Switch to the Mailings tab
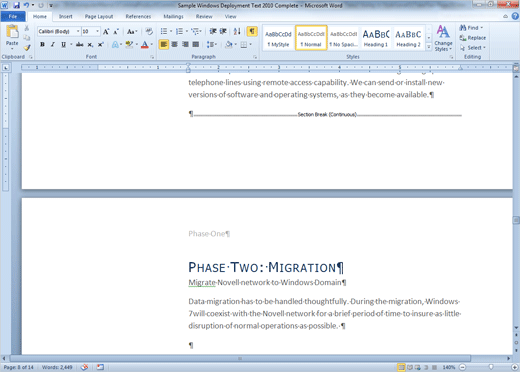Image resolution: width=520 pixels, height=372 pixels. [173, 16]
